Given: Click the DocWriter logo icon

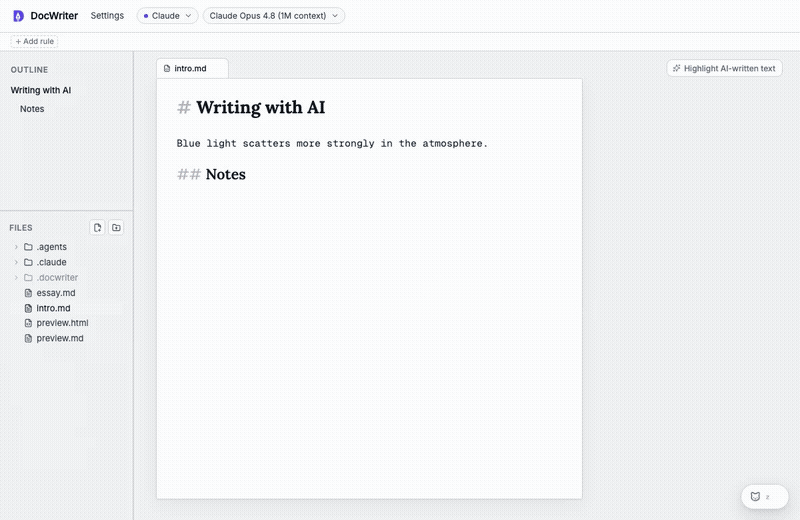Looking at the screenshot, I should tap(18, 16).
